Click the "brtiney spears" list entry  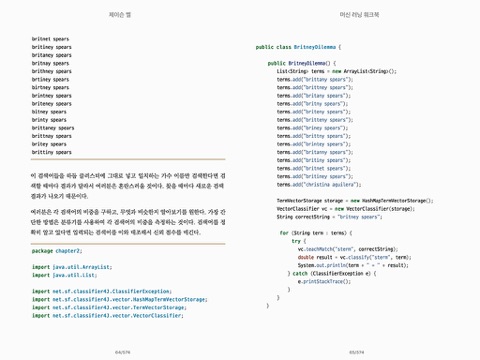click(x=50, y=79)
